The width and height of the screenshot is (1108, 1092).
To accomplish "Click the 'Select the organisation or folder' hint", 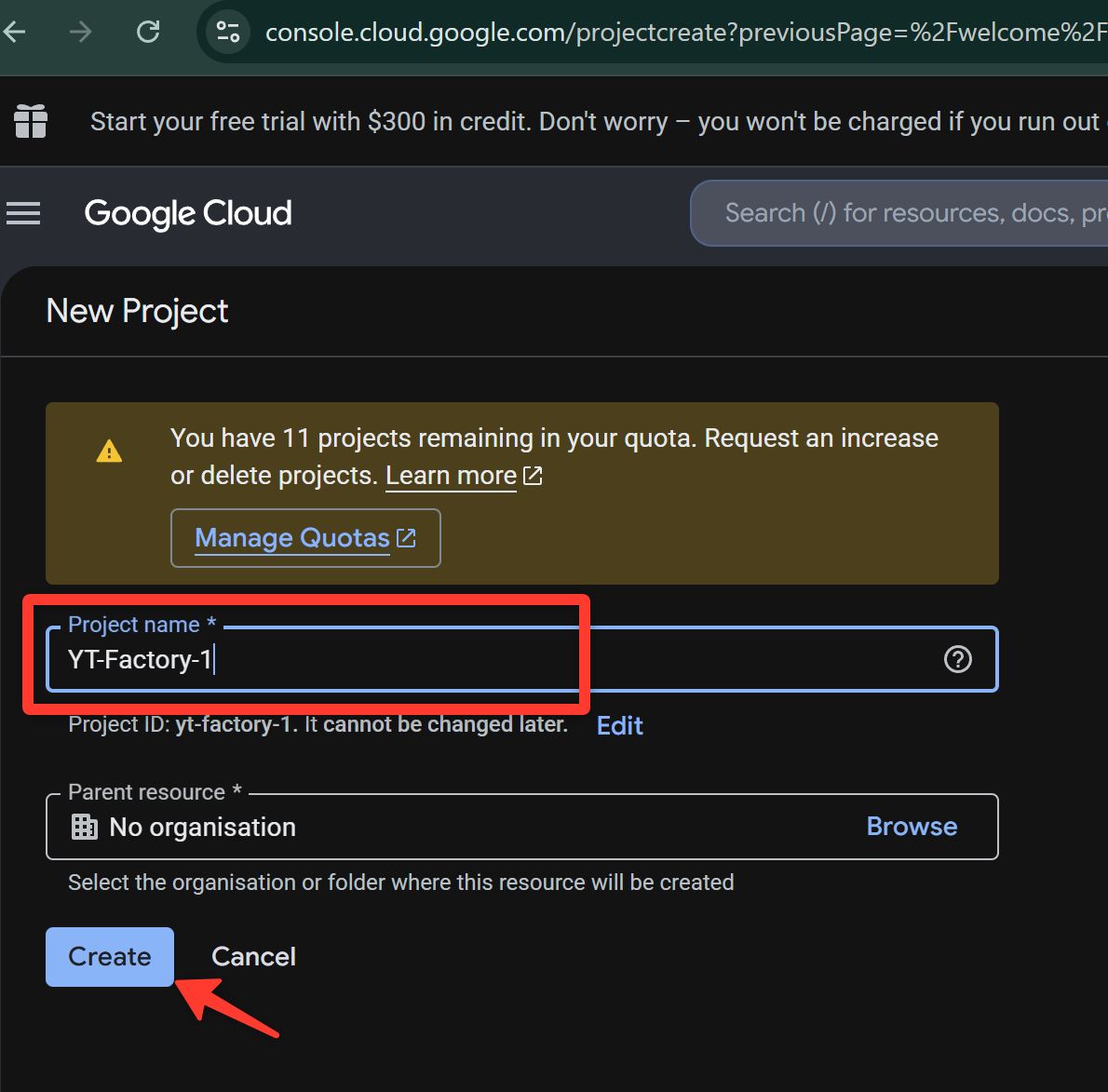I will coord(400,883).
